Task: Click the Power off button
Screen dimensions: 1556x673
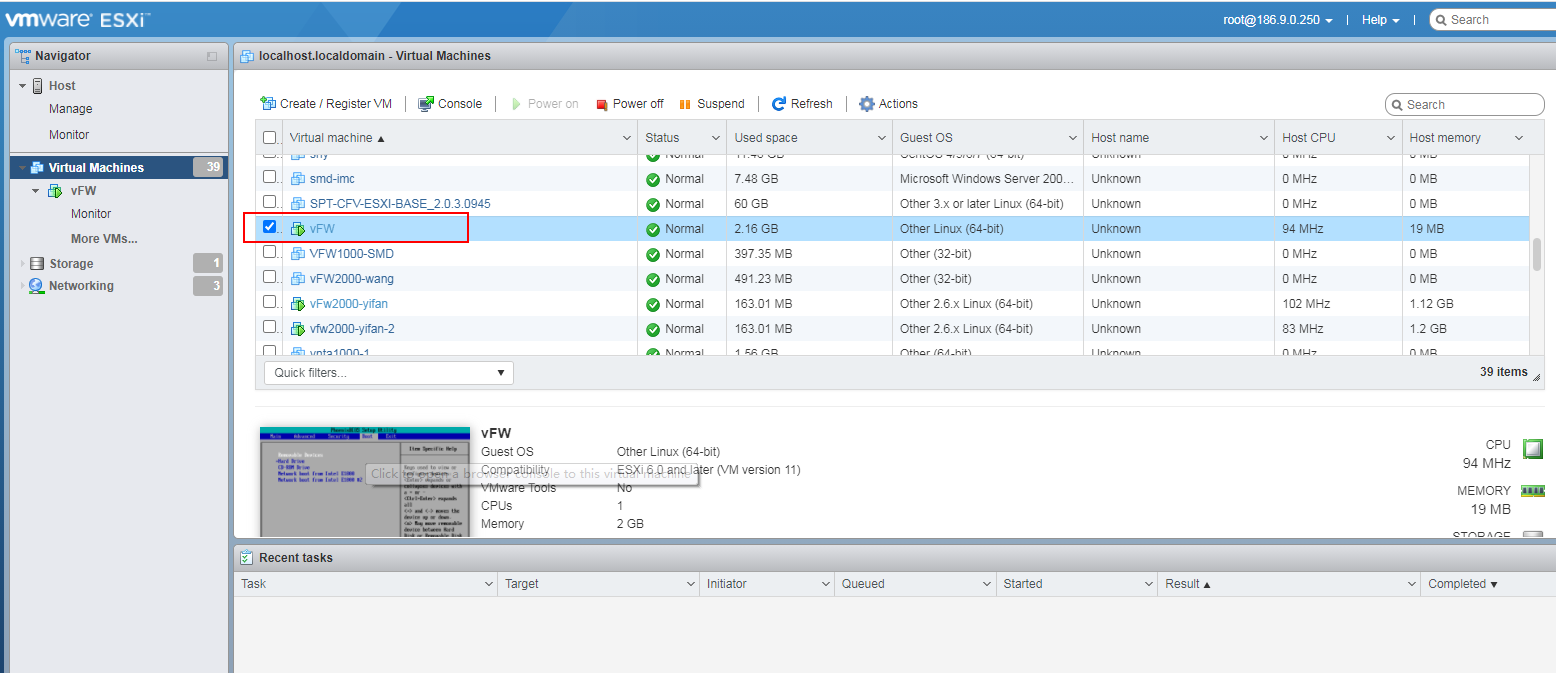Action: point(630,103)
